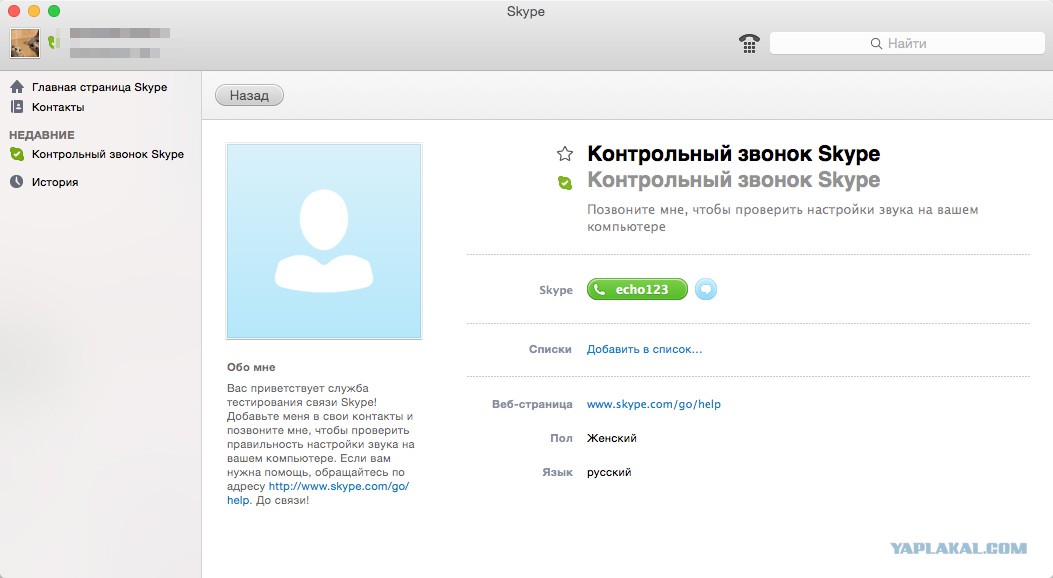Click the mood text Позвоните мне
1053x578 pixels.
pos(782,218)
